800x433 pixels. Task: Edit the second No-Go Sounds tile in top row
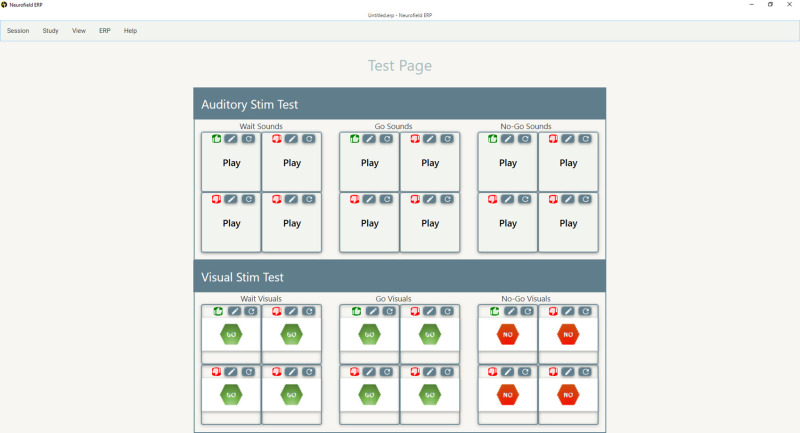[x=568, y=139]
